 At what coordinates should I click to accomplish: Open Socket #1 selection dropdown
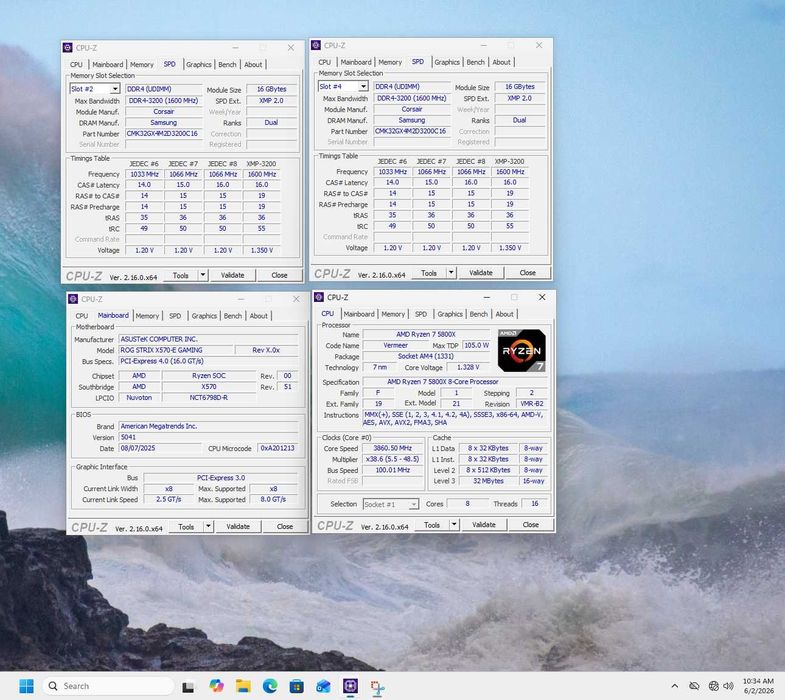(414, 504)
